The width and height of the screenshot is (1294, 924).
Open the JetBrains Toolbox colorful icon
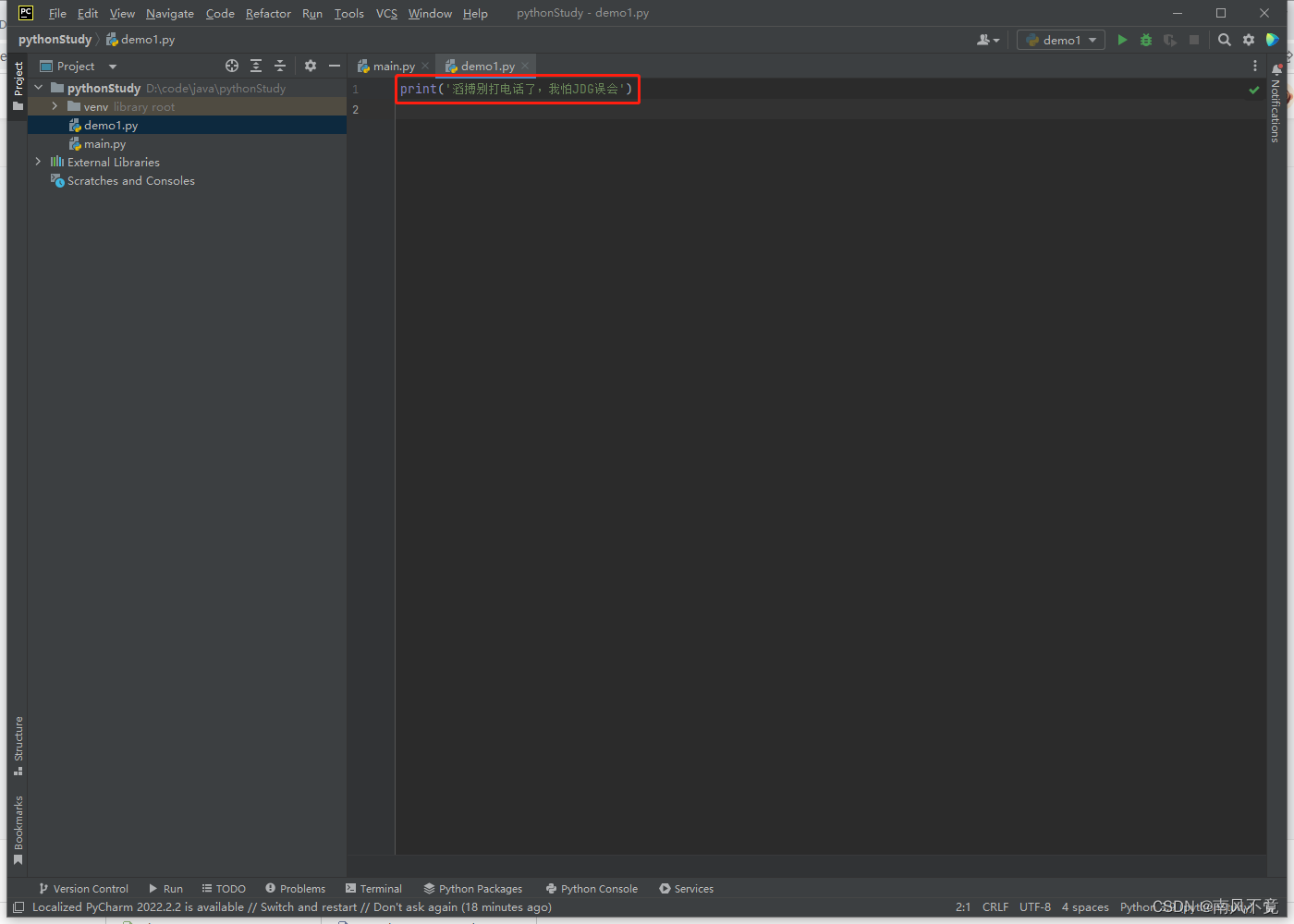(1273, 40)
